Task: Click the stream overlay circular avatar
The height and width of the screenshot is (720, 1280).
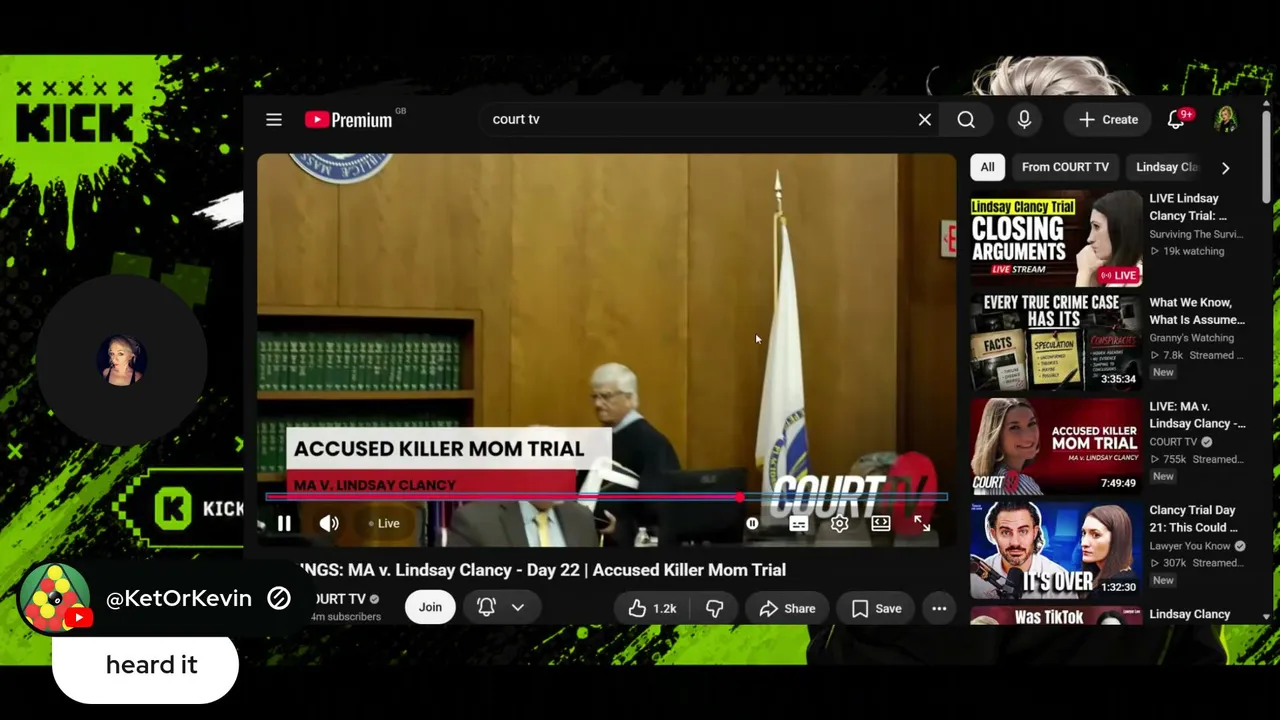Action: [x=121, y=360]
